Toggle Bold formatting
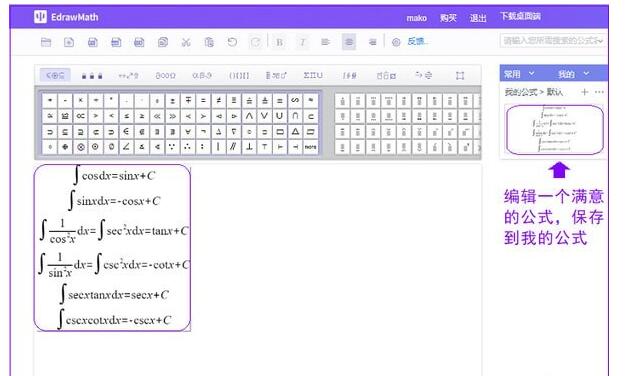Image resolution: width=628 pixels, height=376 pixels. (280, 42)
